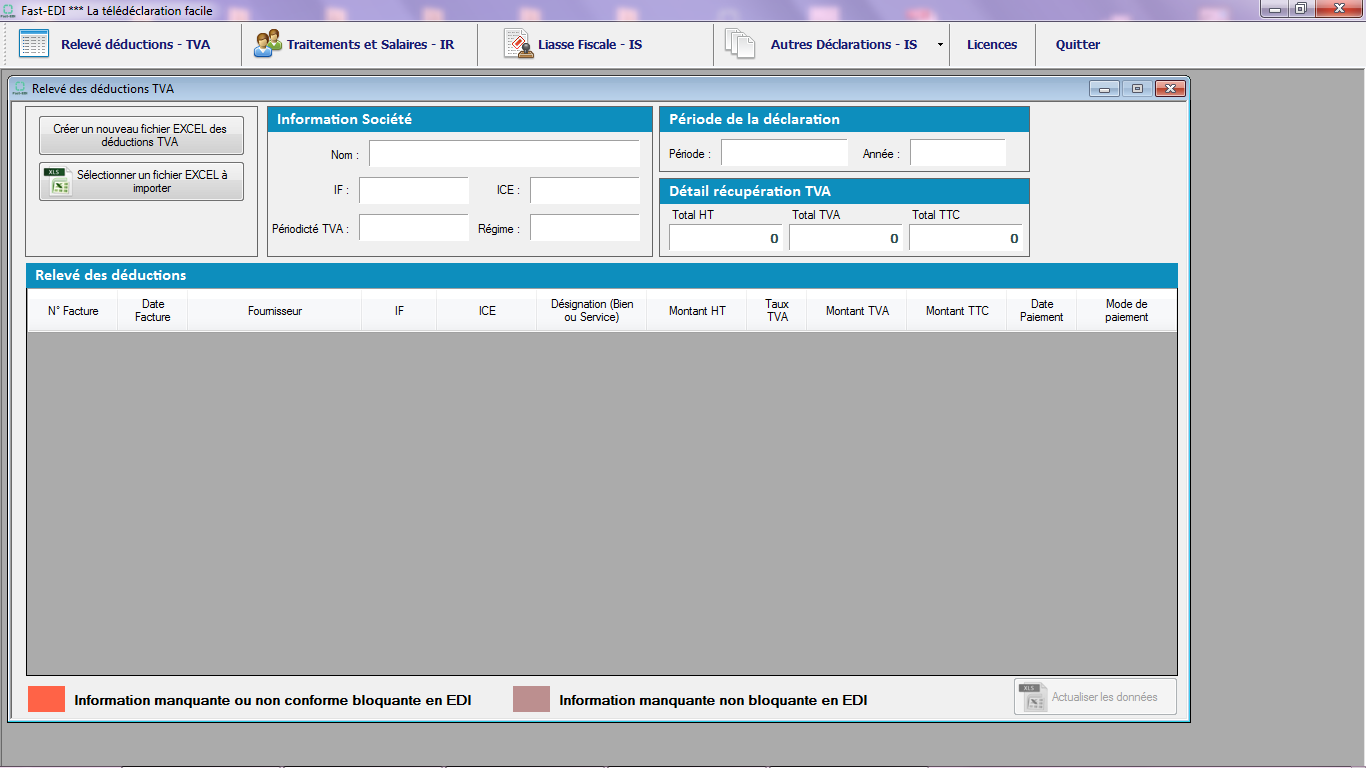
Task: Click the Total TVA value box
Action: (846, 238)
